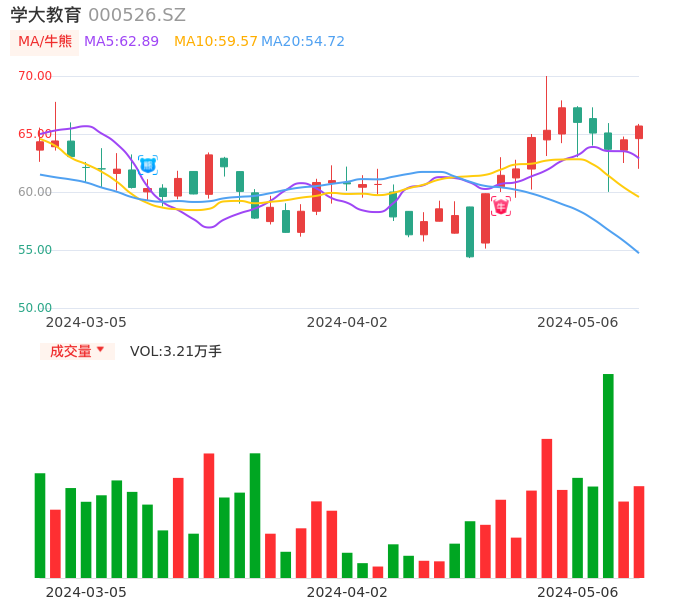Click the tallest green volume bar
686x606 pixels.
pyautogui.click(x=608, y=475)
